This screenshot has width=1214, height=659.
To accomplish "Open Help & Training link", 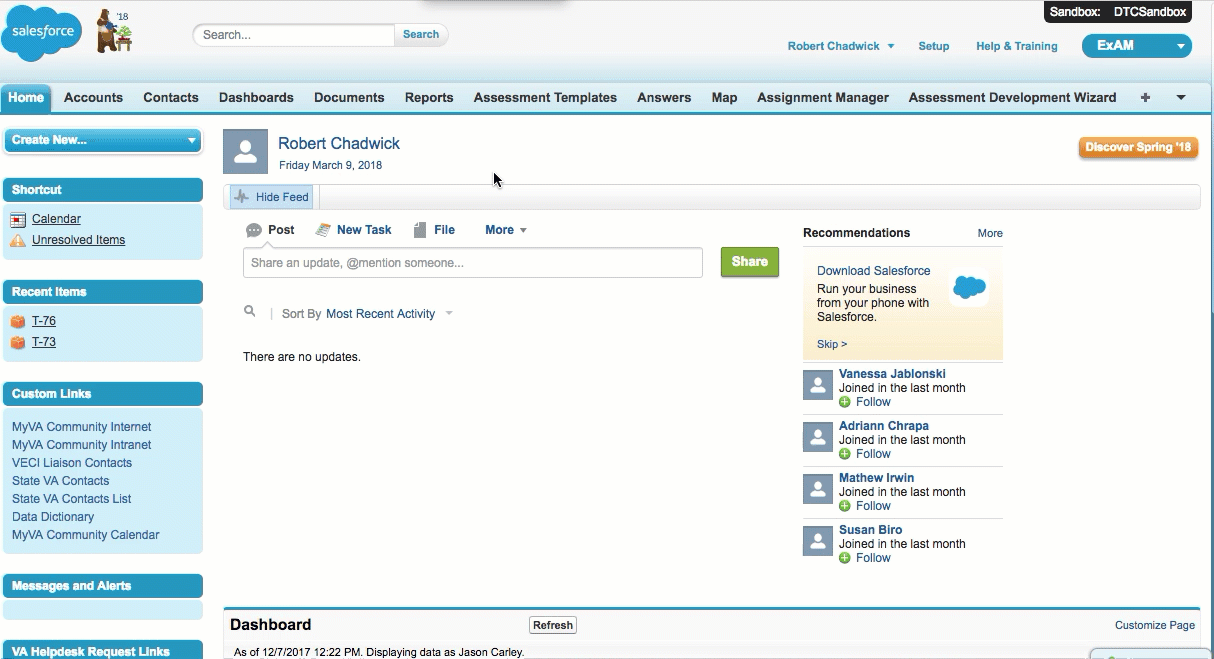I will [1017, 46].
